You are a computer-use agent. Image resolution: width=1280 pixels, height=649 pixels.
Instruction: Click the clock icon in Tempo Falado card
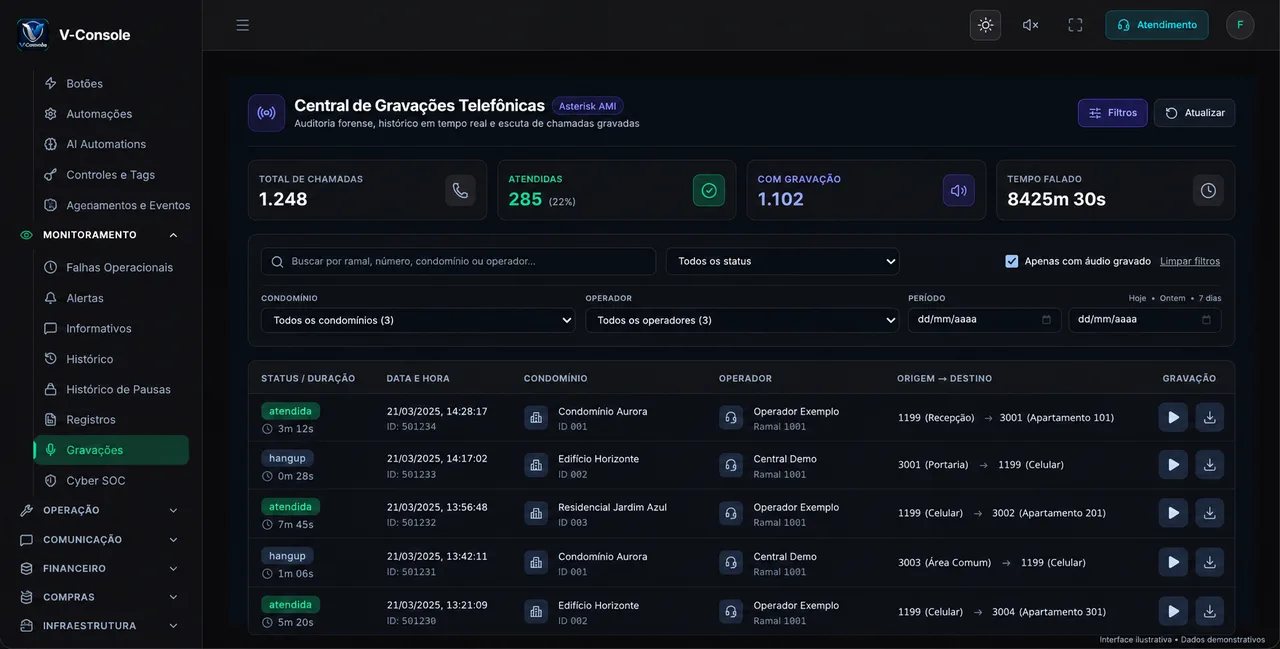tap(1208, 190)
